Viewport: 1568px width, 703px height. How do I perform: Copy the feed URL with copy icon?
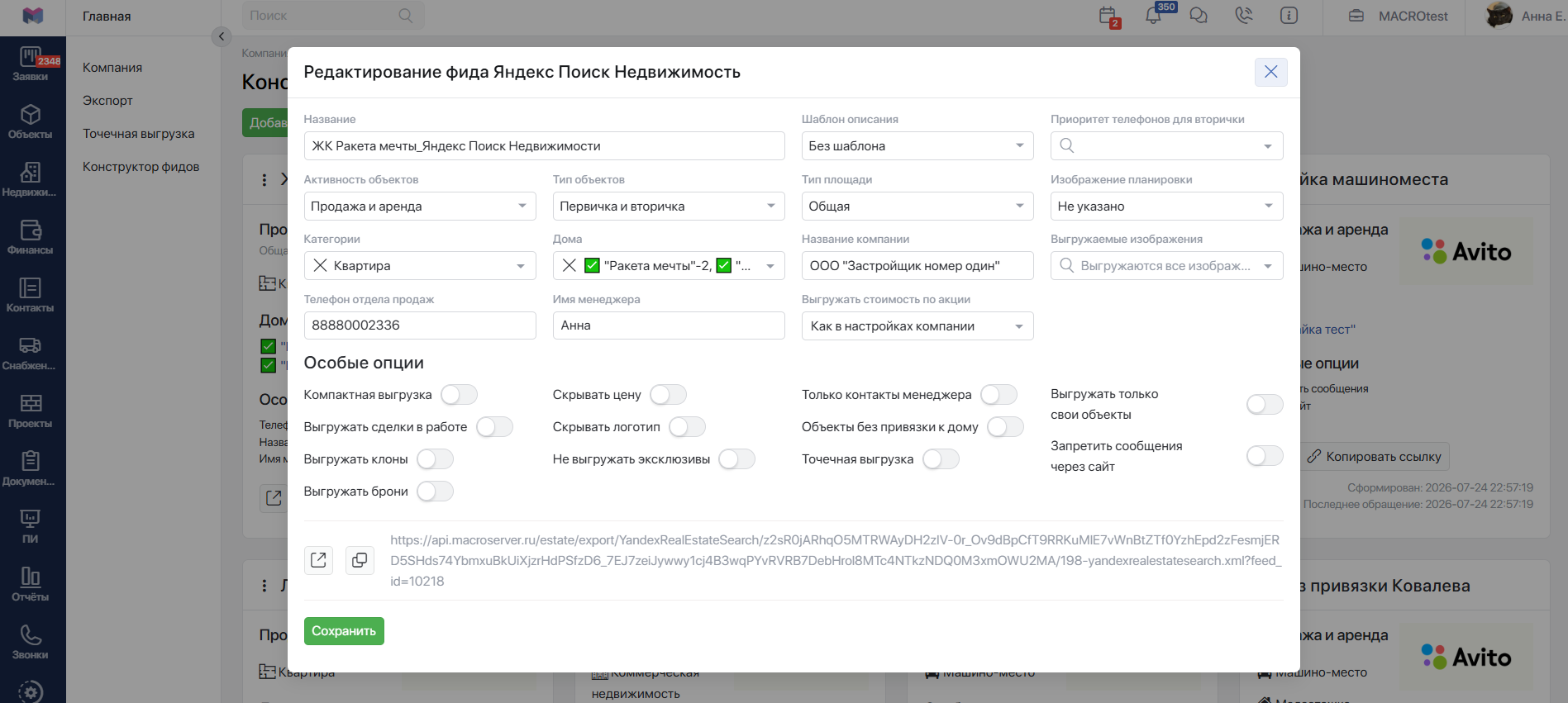click(360, 560)
